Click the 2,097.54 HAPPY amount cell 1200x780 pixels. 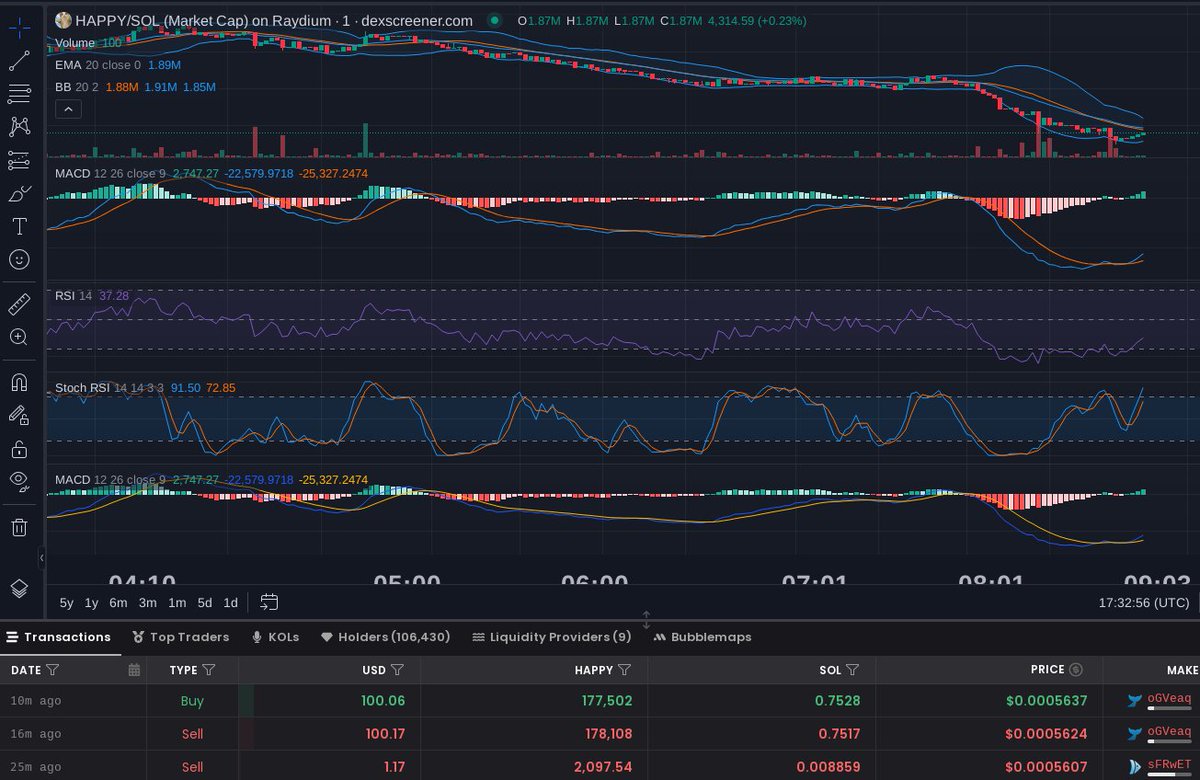pyautogui.click(x=604, y=767)
